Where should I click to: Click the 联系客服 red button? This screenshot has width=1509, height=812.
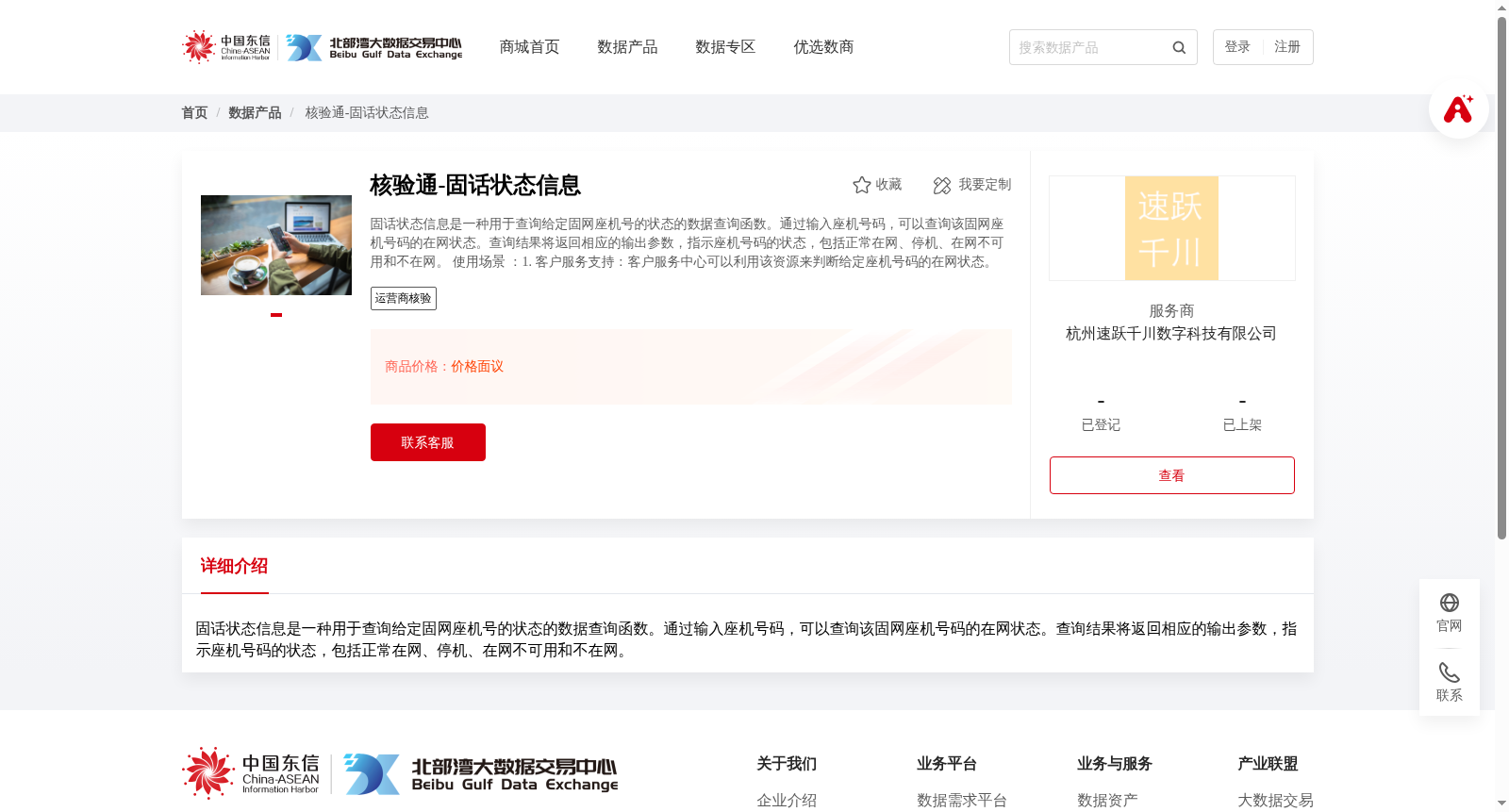(x=428, y=442)
